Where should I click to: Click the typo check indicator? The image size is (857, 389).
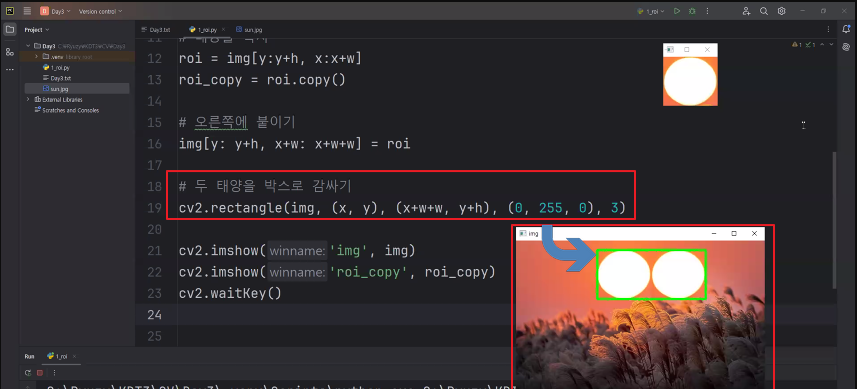click(x=811, y=45)
